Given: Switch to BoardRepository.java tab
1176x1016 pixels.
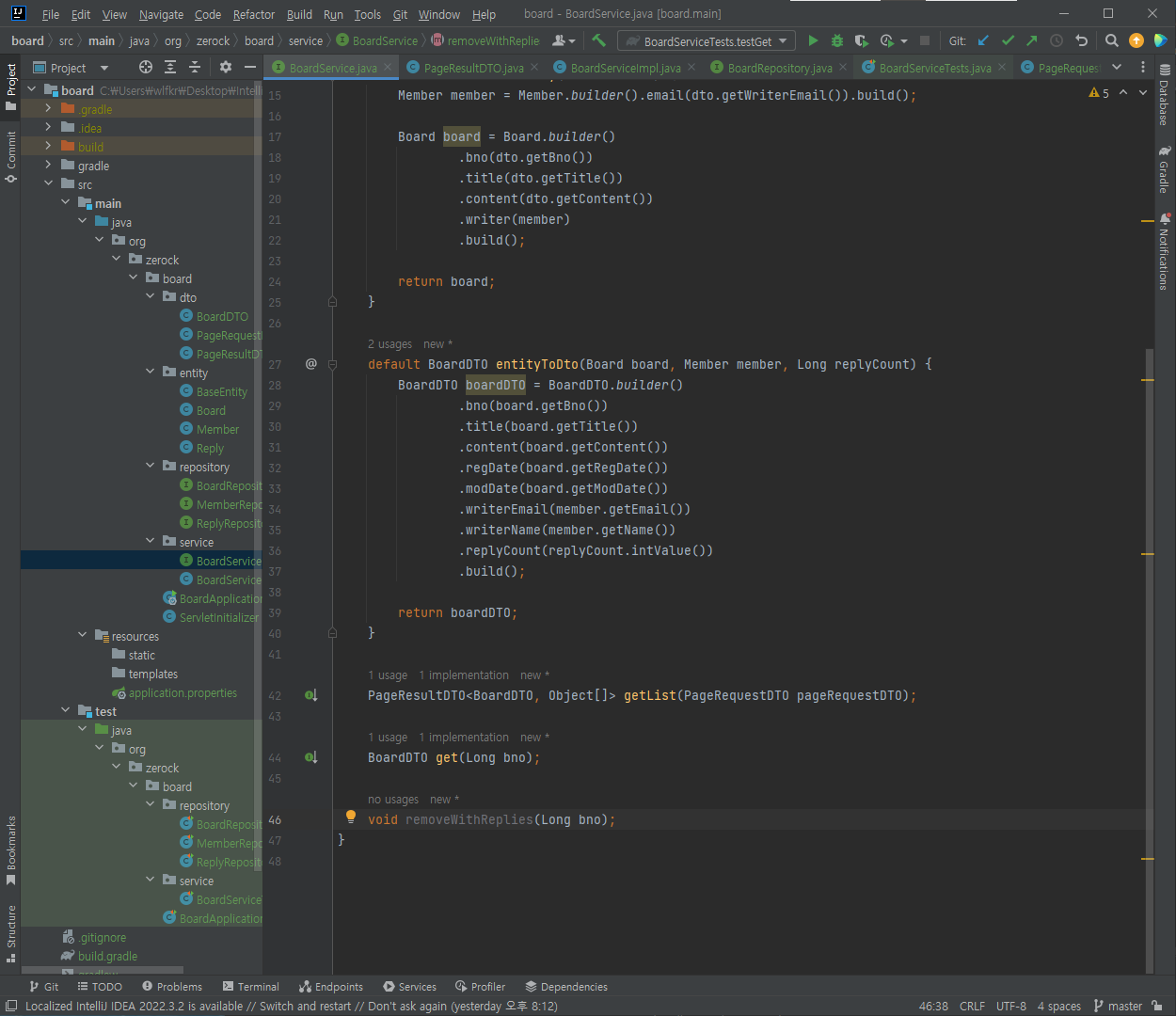Looking at the screenshot, I should click(779, 68).
